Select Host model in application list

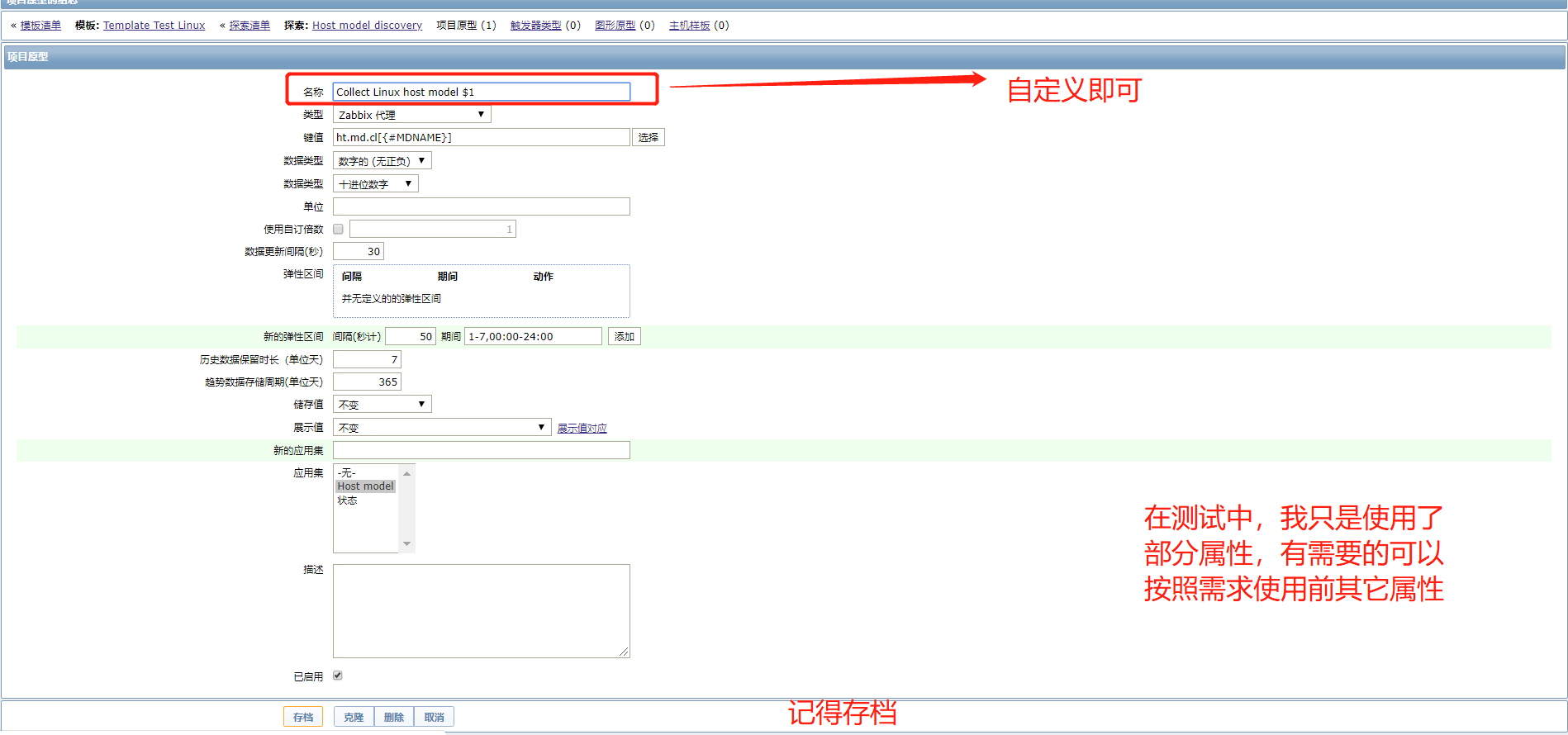[x=365, y=486]
